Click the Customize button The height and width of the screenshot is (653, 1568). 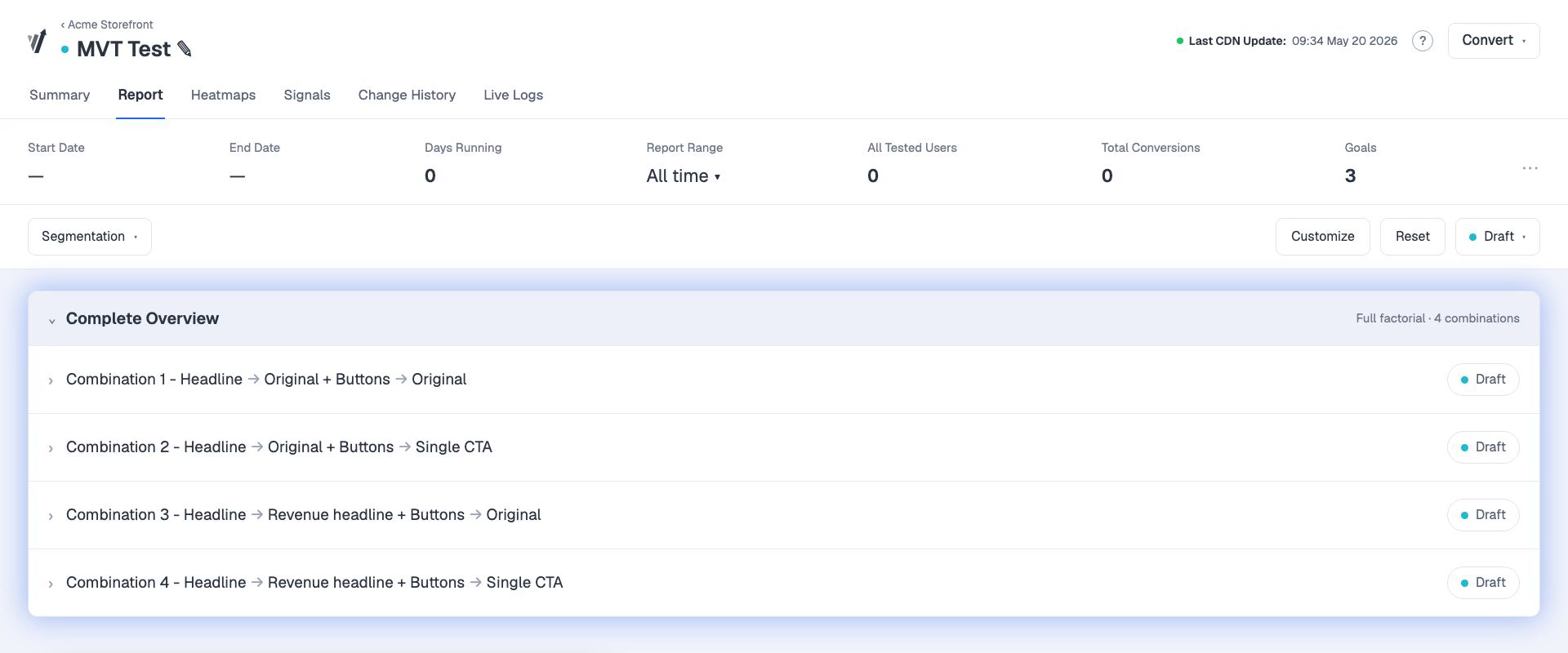1322,237
